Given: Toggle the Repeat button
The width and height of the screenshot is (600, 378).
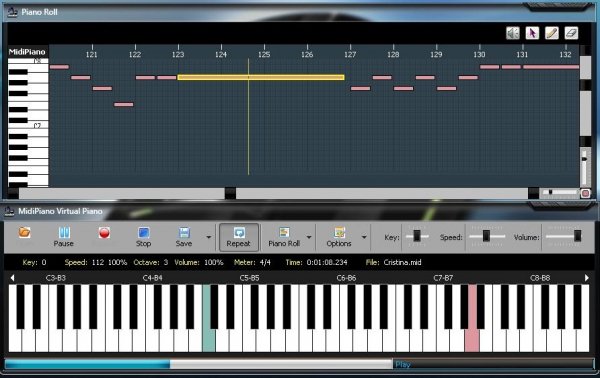Looking at the screenshot, I should coord(239,237).
